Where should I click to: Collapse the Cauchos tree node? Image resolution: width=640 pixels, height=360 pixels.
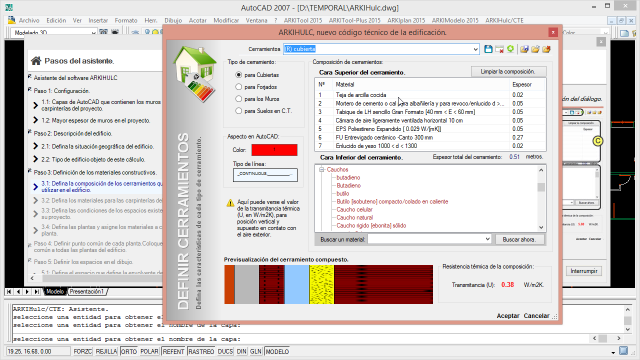[x=322, y=169]
